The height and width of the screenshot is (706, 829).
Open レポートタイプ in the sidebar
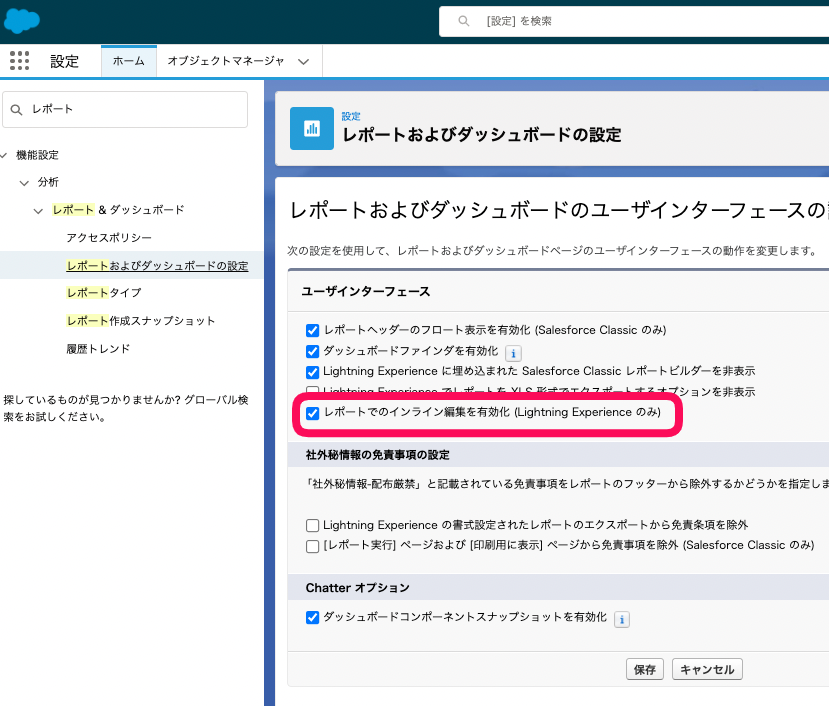coord(104,292)
